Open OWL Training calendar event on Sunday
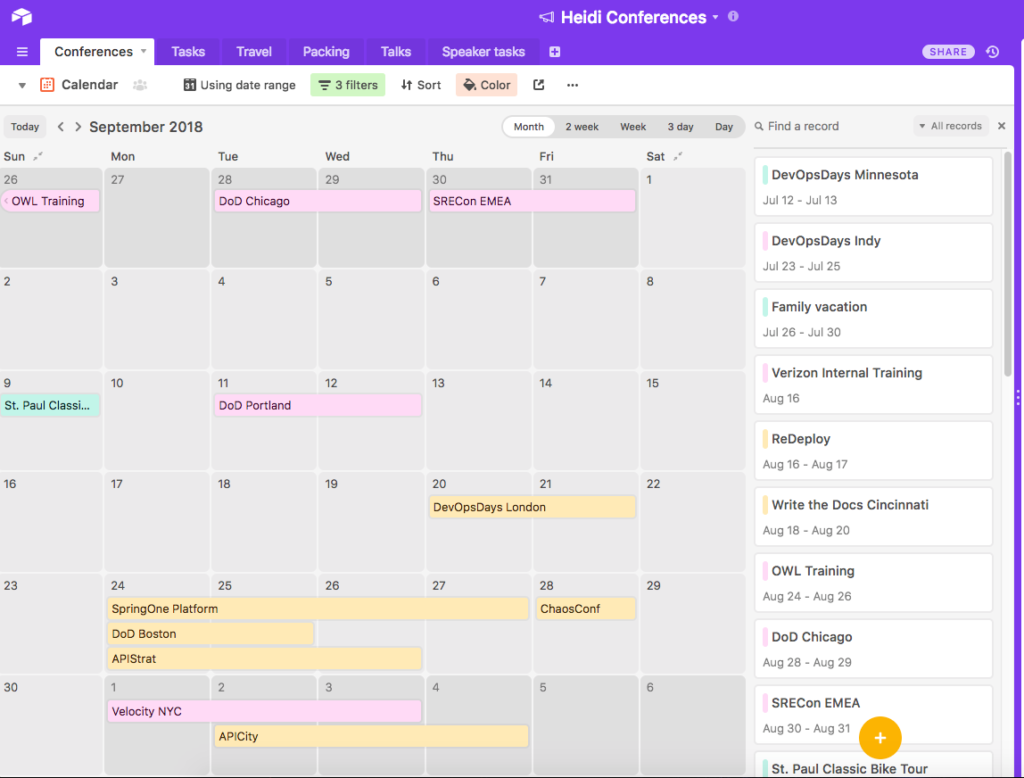 tap(50, 201)
